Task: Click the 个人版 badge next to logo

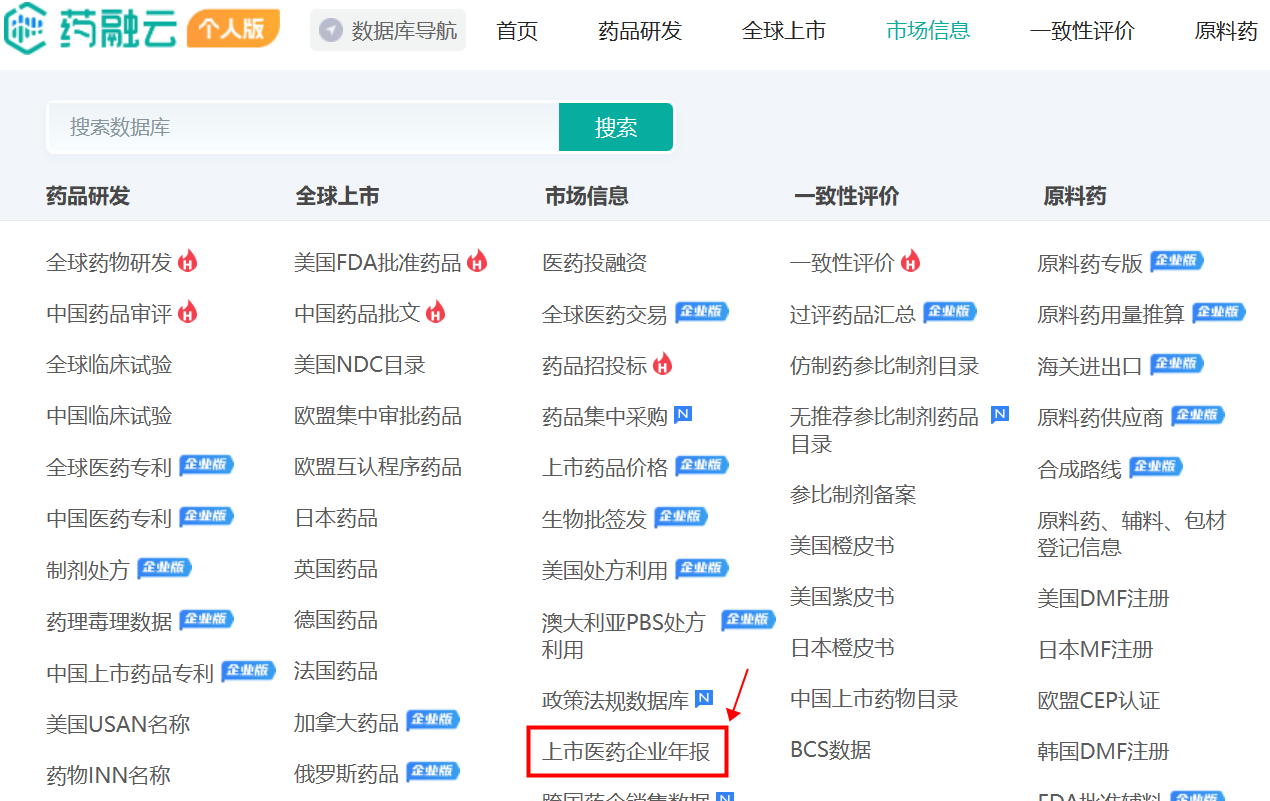Action: click(232, 29)
